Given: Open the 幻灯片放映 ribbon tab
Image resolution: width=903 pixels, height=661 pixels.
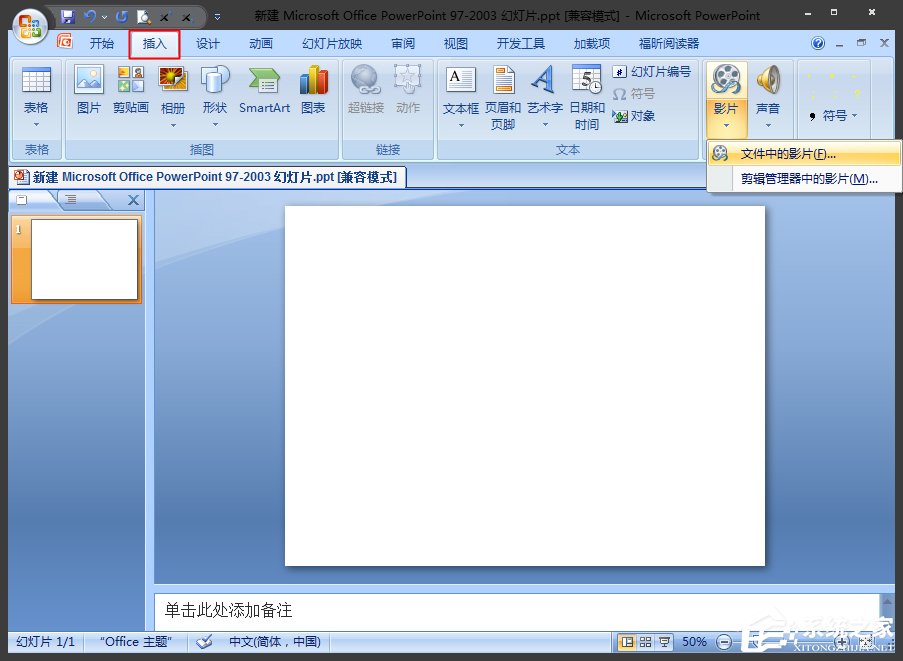Looking at the screenshot, I should click(331, 43).
